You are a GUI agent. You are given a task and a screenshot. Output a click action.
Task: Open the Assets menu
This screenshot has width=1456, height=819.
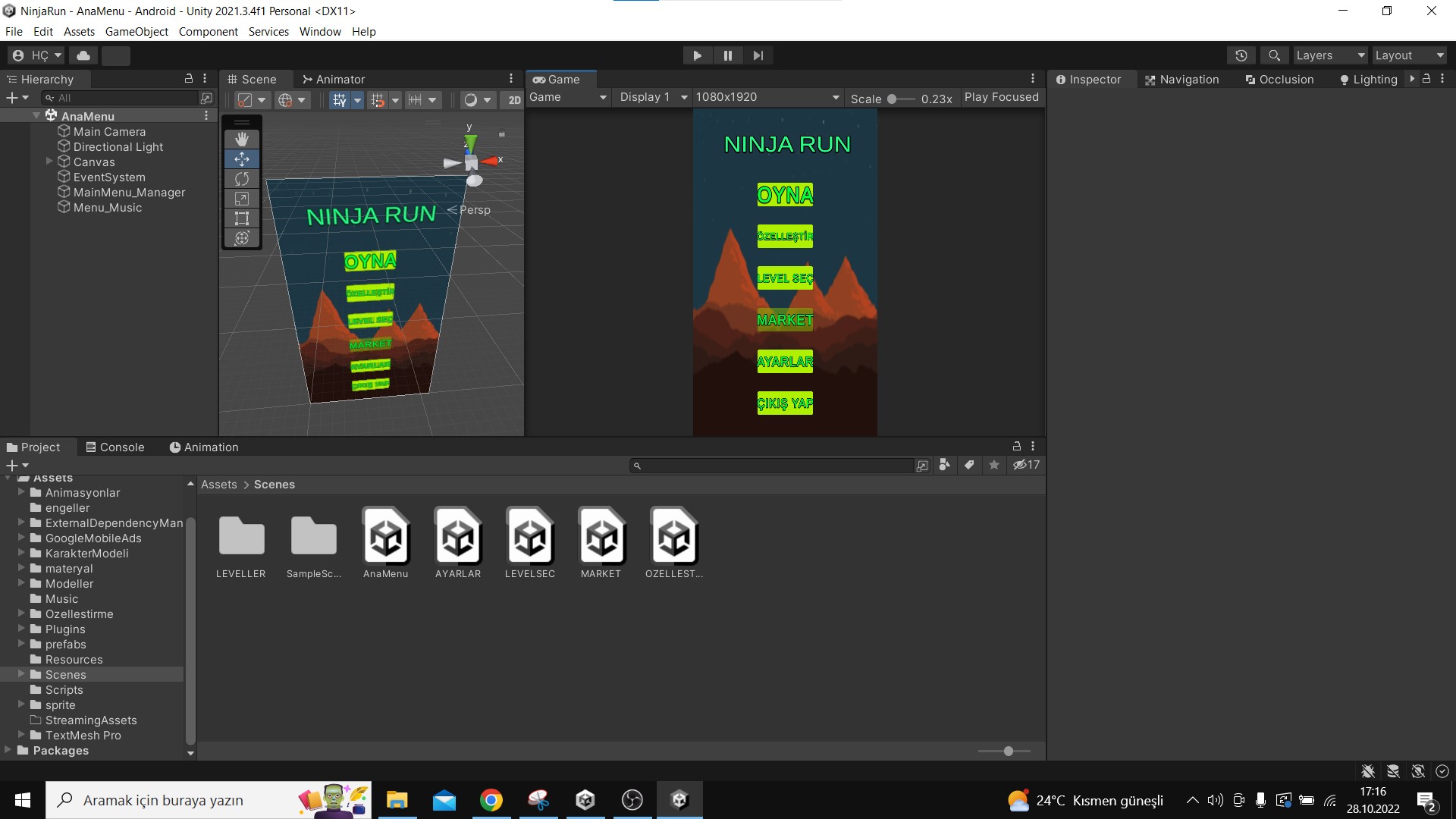pyautogui.click(x=79, y=32)
